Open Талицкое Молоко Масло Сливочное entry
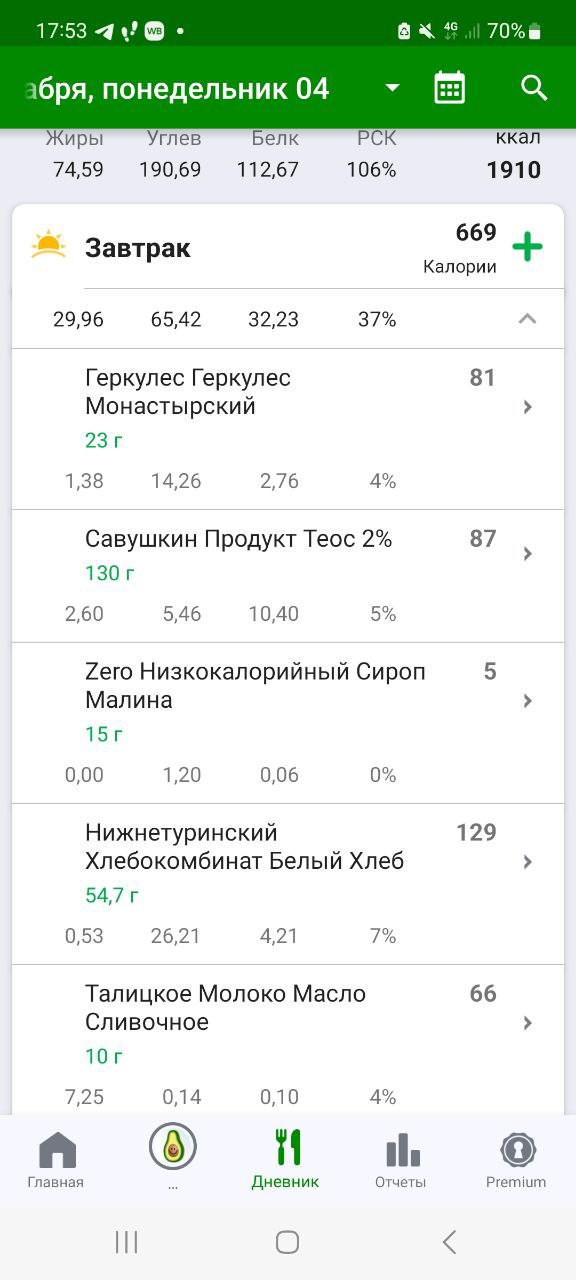 288,1040
